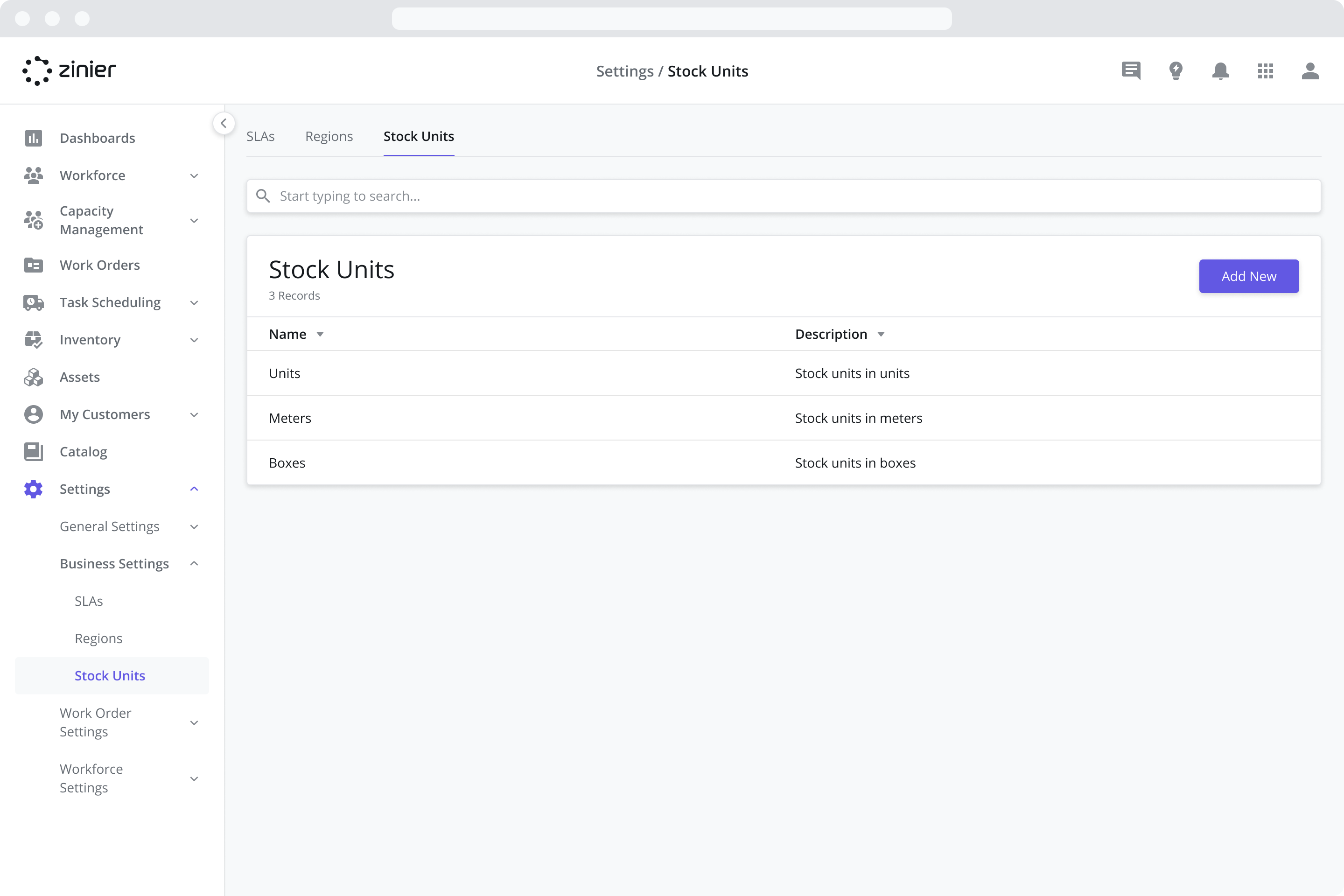The image size is (1344, 896).
Task: Open the lightbulb tips icon
Action: [x=1176, y=71]
